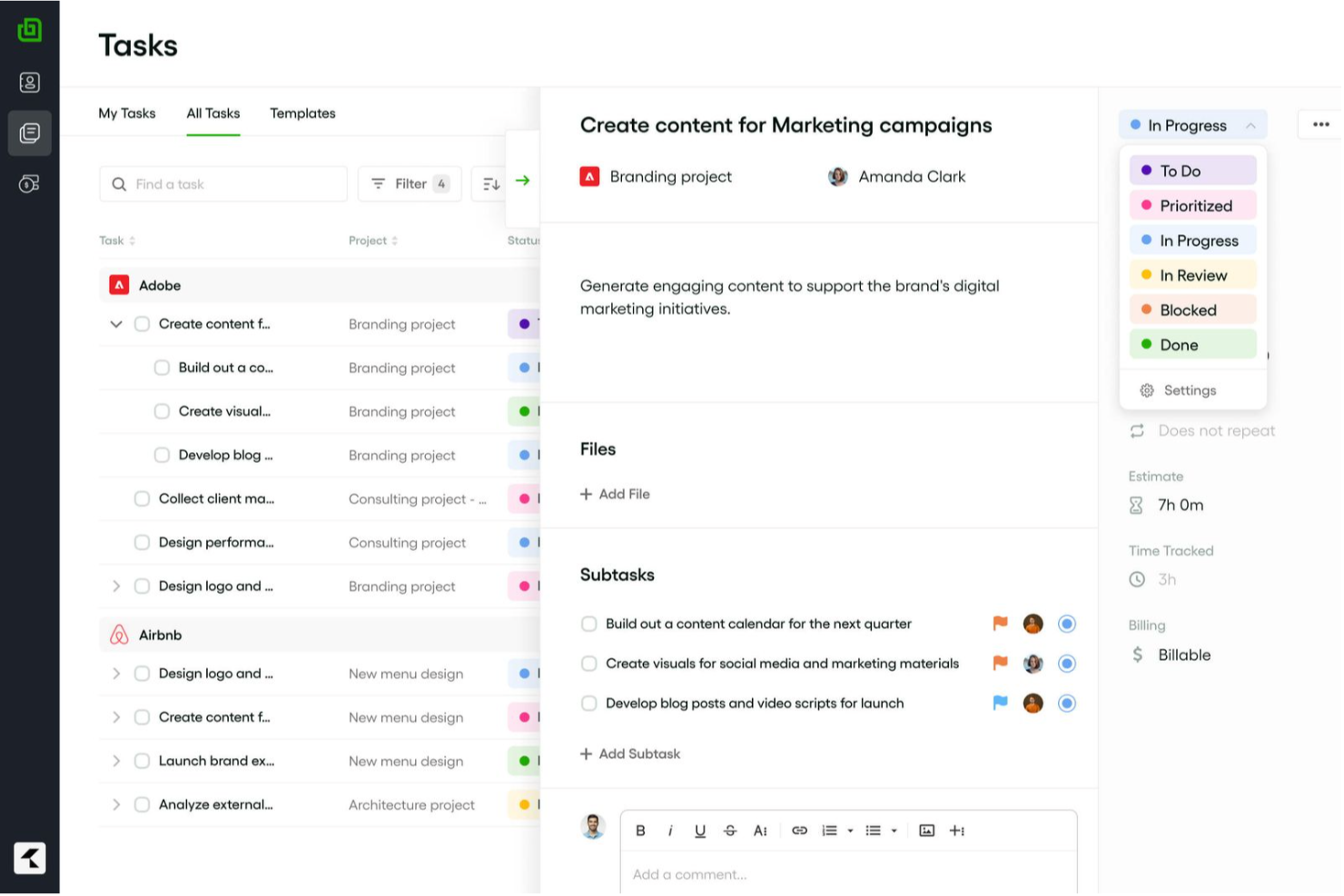Insert a numbered list
This screenshot has width=1344, height=896.
(x=829, y=831)
